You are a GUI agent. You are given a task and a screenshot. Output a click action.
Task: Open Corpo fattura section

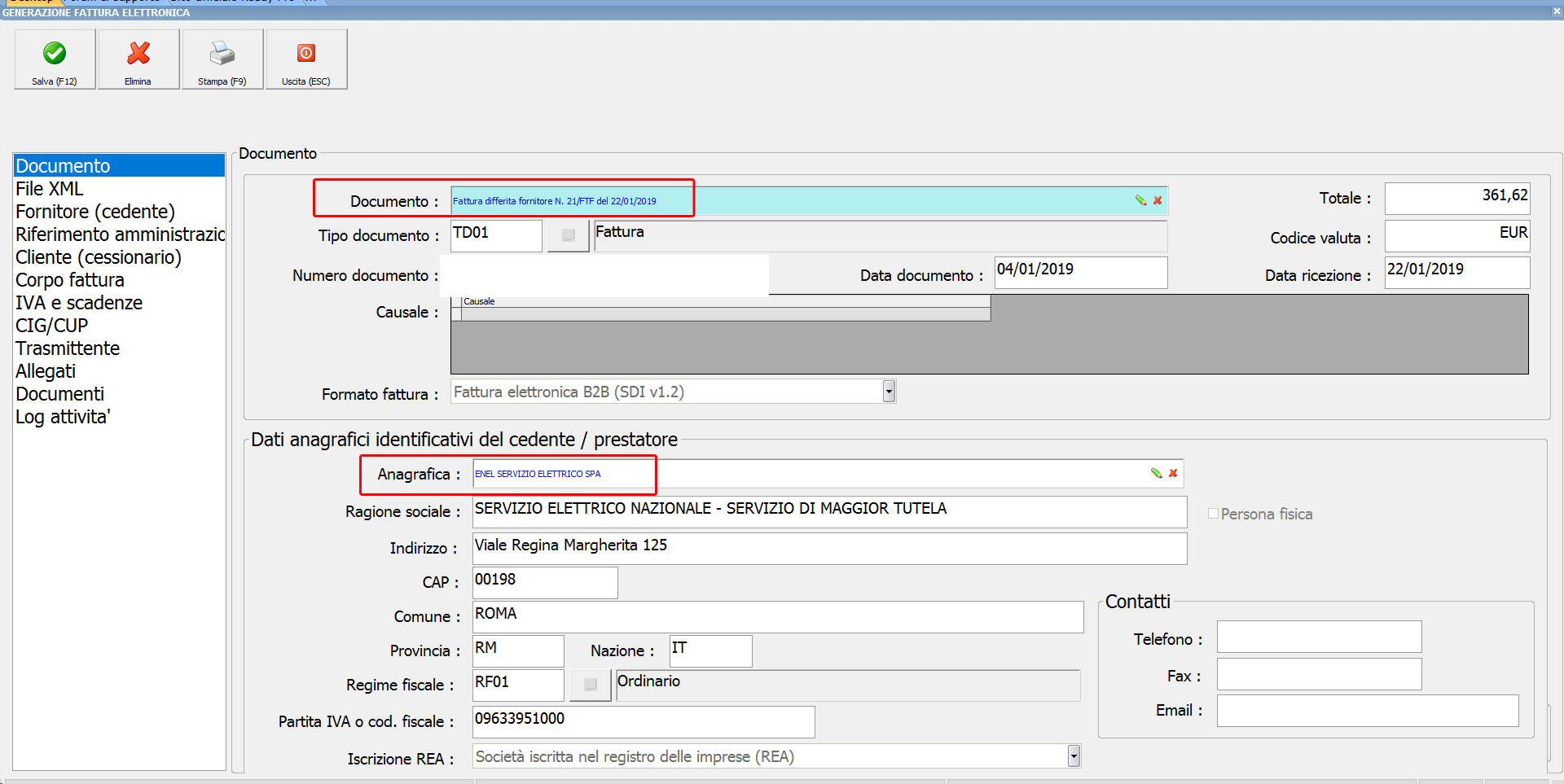click(x=119, y=280)
